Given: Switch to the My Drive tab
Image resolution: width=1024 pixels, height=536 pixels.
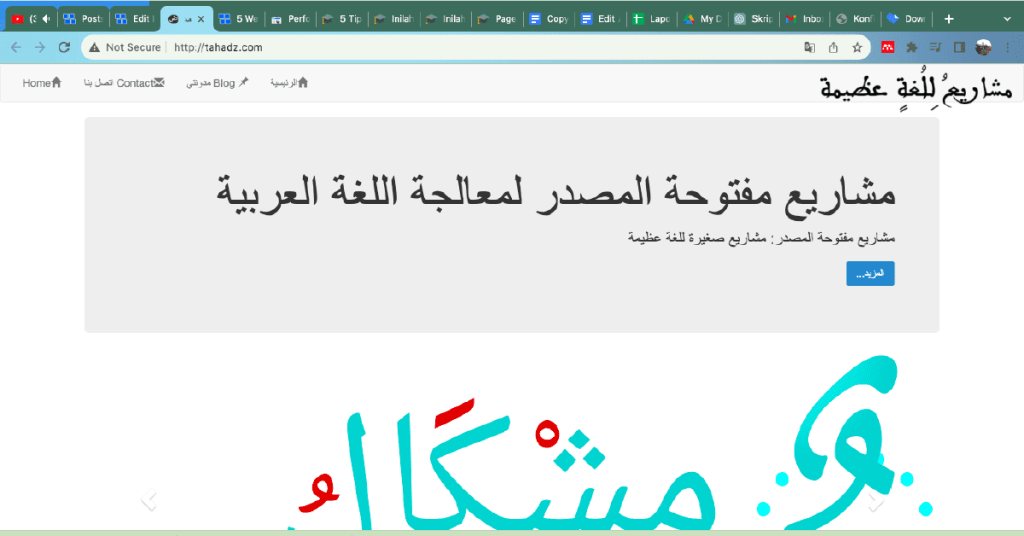Looking at the screenshot, I should point(702,19).
